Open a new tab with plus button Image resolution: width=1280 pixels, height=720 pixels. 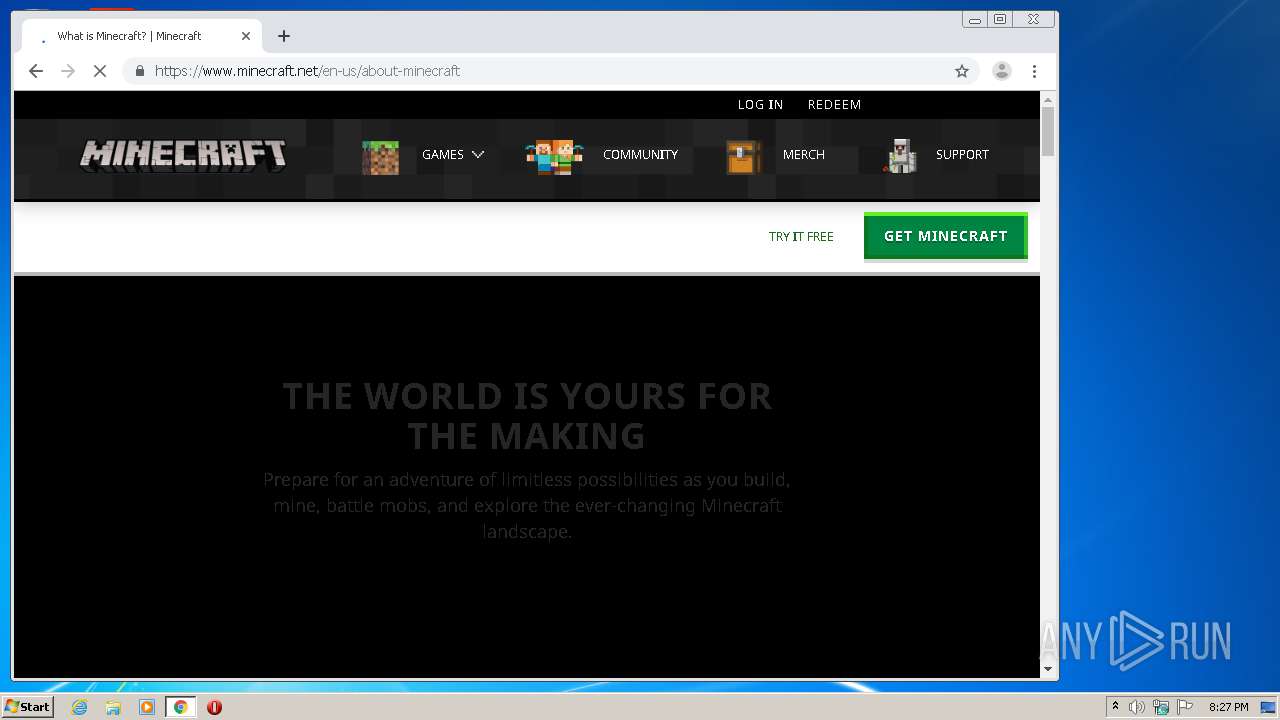pos(284,36)
